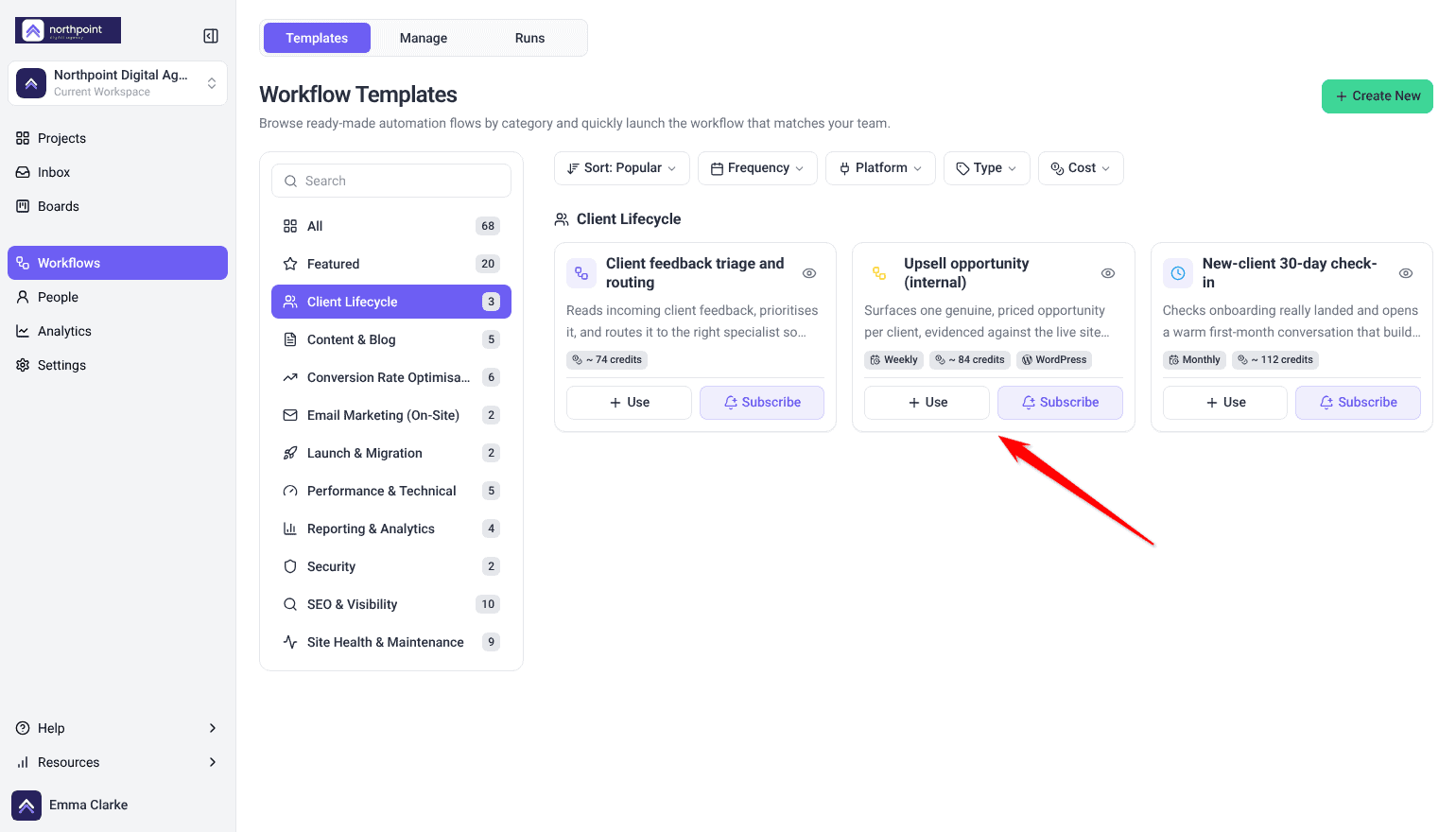Select Performance & Technical category
This screenshot has height=832, width=1456.
(x=391, y=491)
